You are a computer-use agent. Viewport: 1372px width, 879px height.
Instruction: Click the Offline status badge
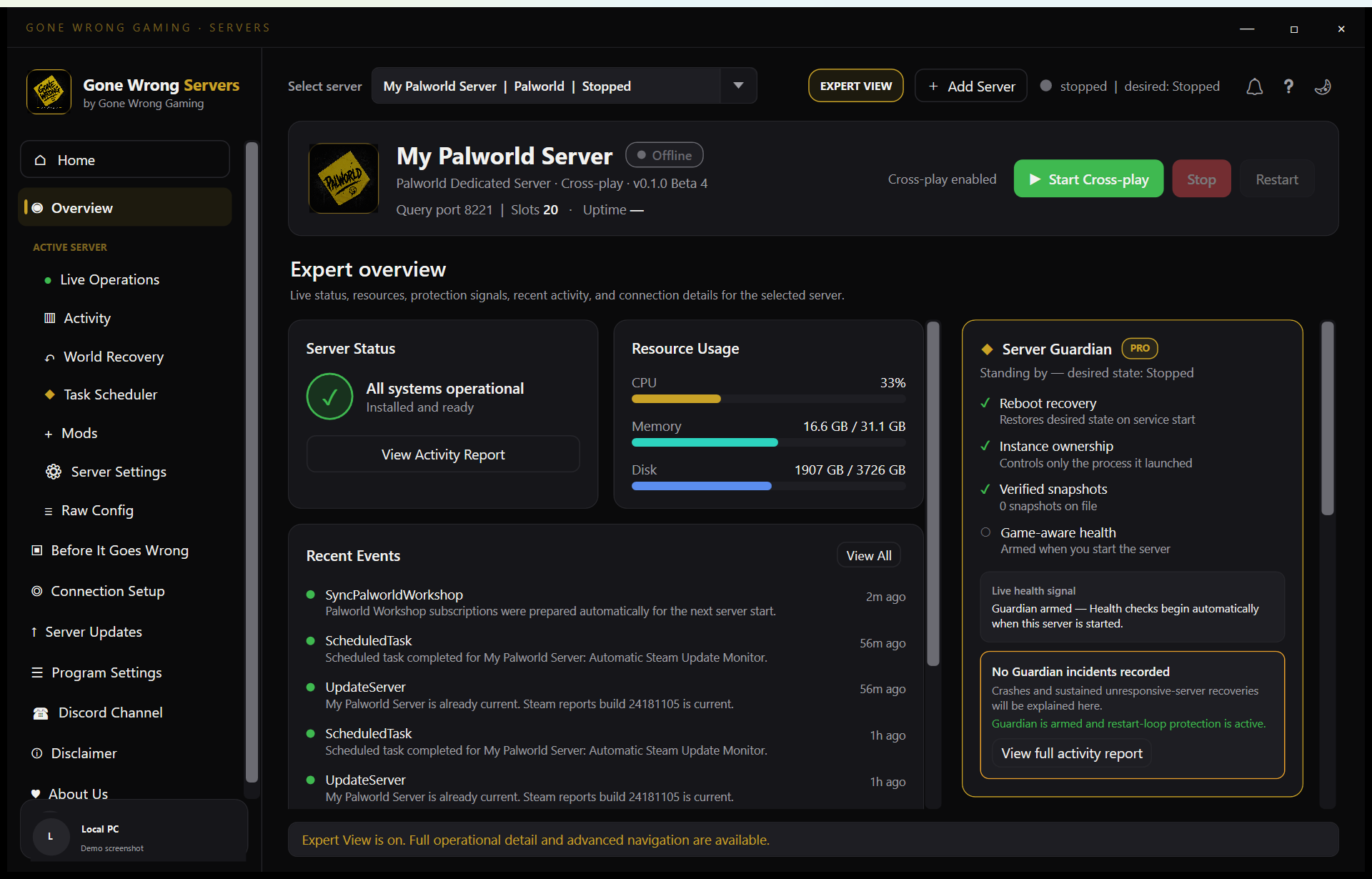pos(664,155)
